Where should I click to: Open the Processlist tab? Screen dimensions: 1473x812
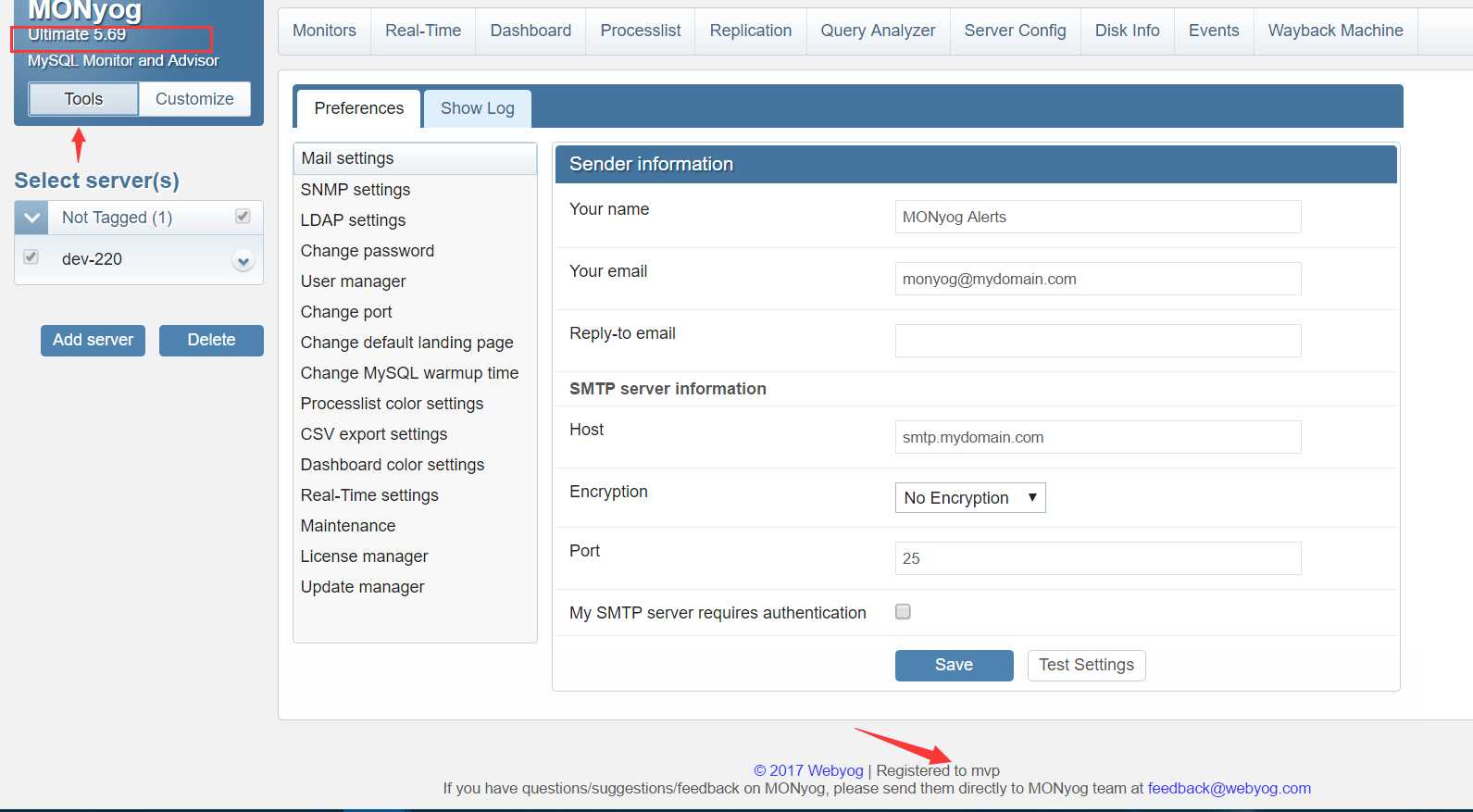(x=641, y=31)
